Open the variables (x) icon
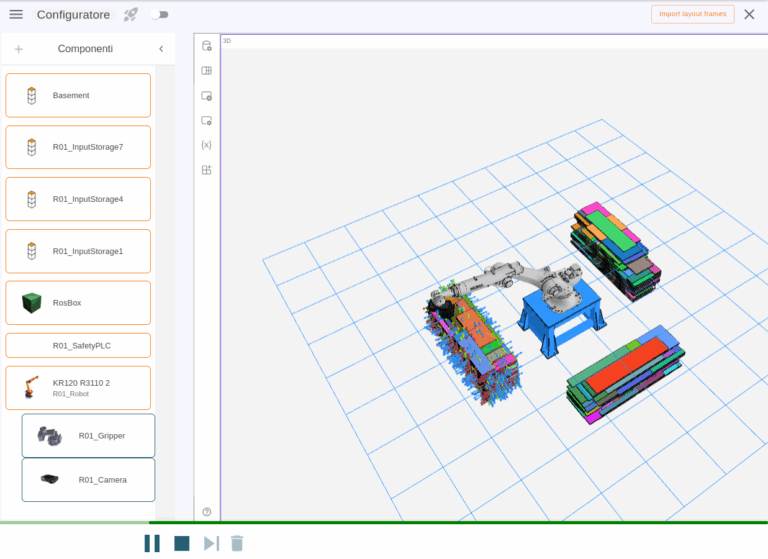The image size is (768, 559). 207,145
